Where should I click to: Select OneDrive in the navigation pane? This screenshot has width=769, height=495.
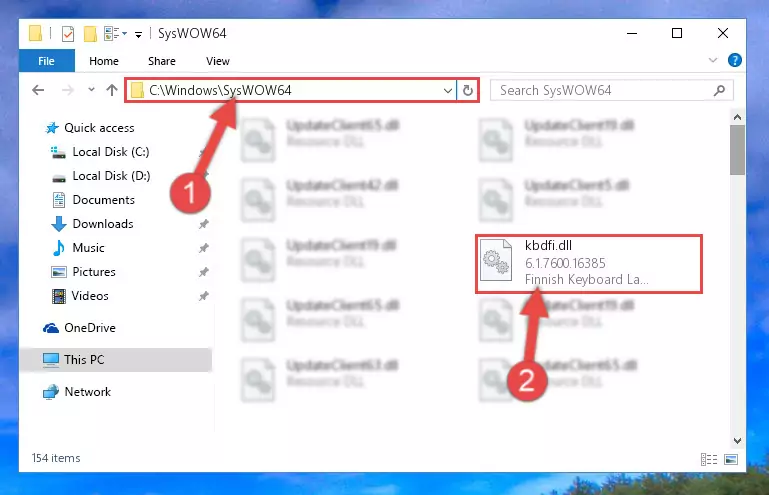(90, 328)
